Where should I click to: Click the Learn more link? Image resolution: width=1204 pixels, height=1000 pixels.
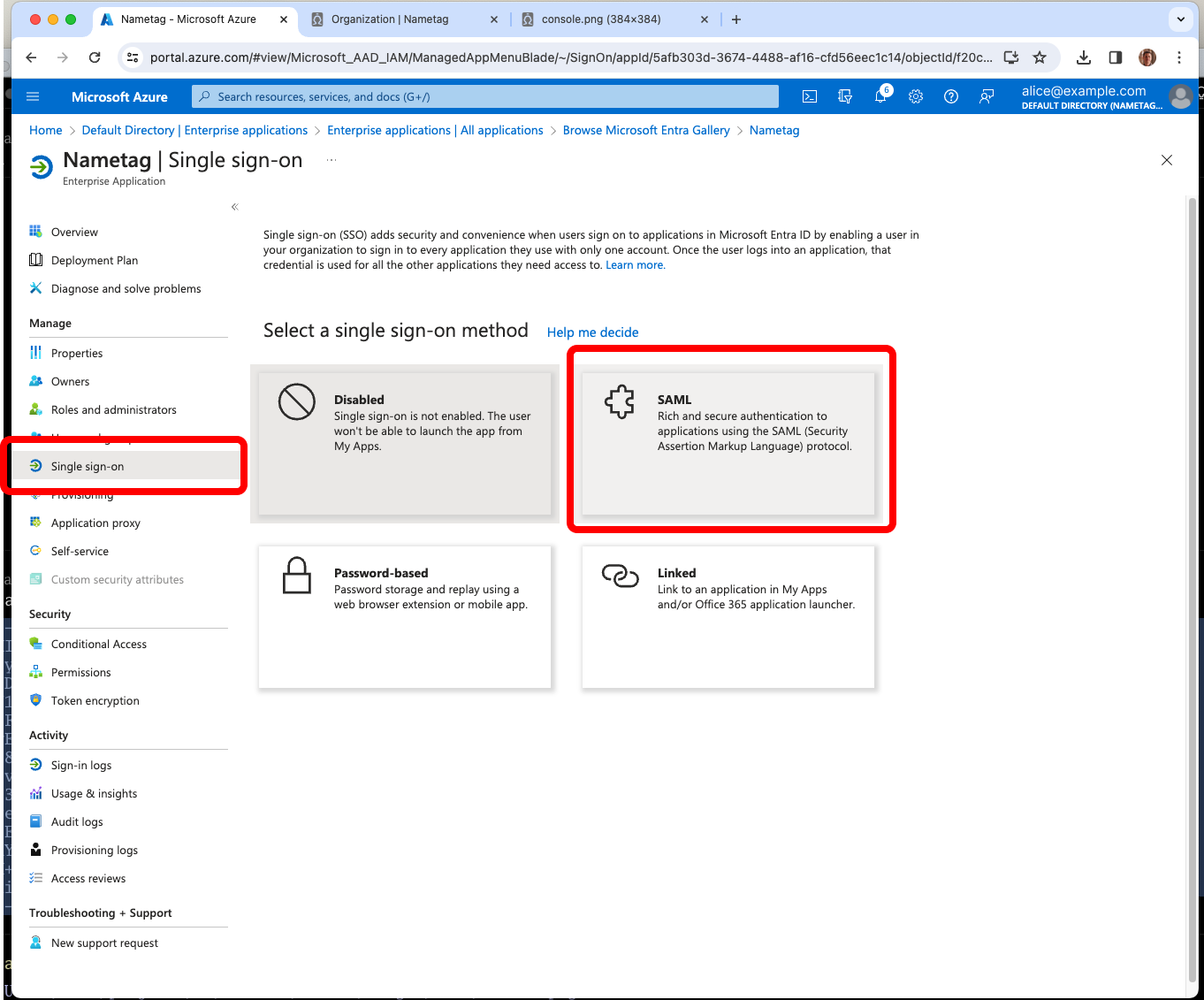point(635,265)
